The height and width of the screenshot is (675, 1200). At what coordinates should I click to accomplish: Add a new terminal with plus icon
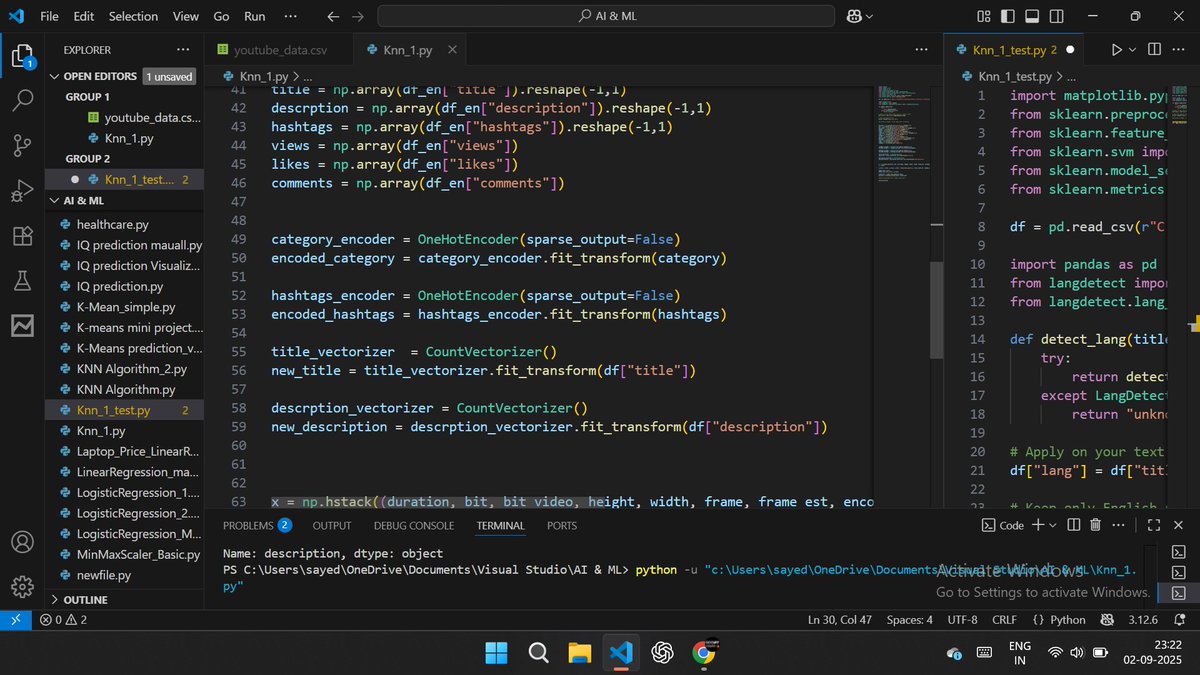click(1038, 525)
